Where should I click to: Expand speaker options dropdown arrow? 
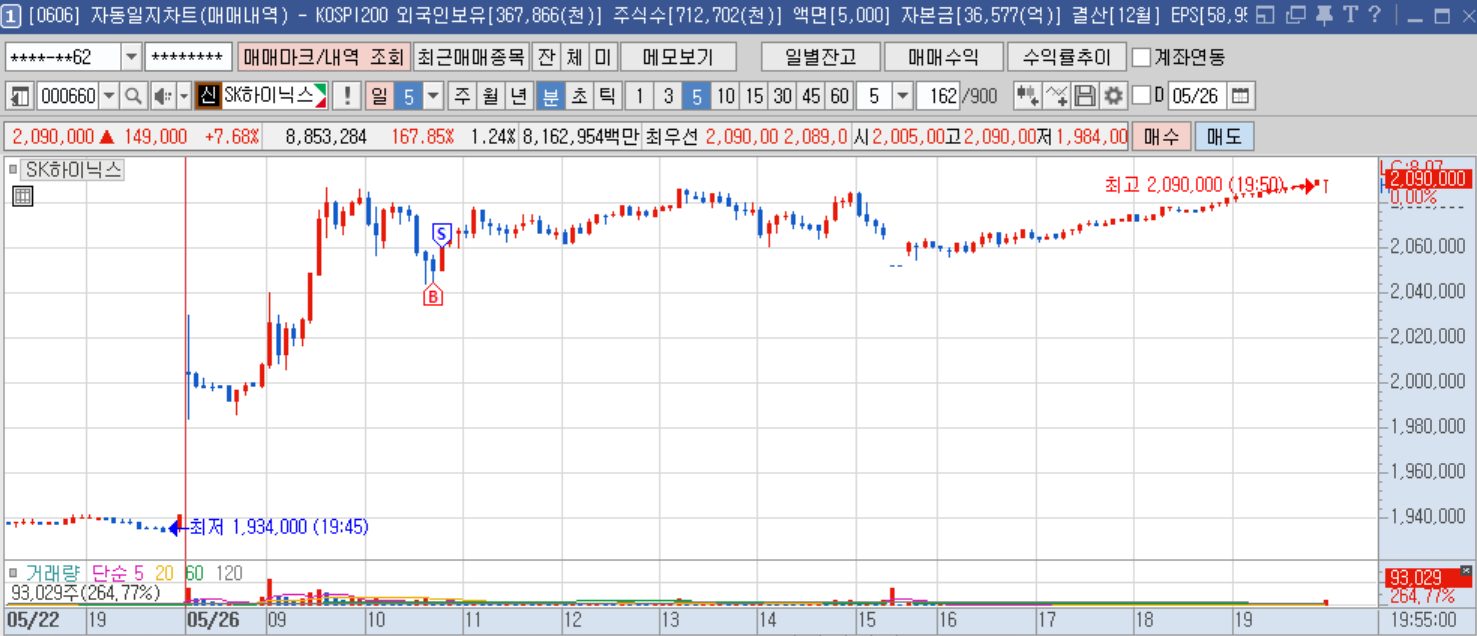183,96
